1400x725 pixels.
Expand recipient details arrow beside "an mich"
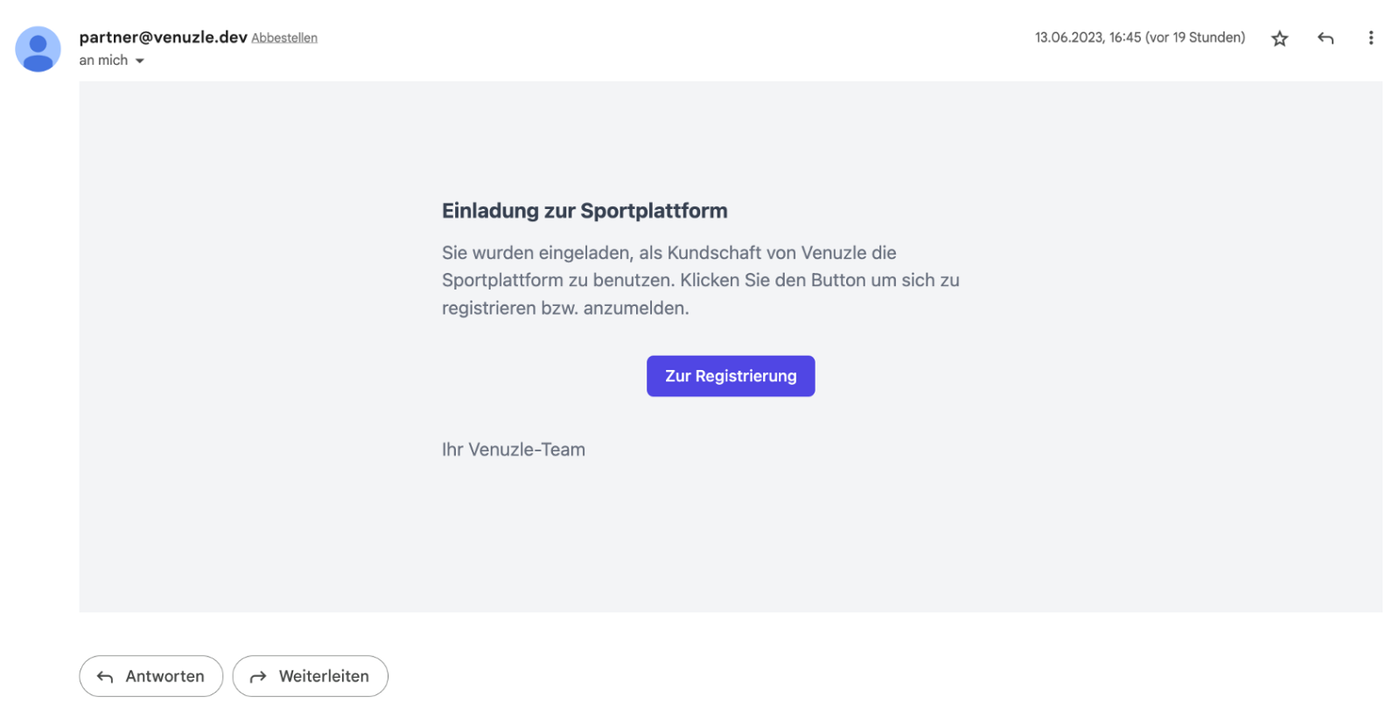tap(140, 61)
